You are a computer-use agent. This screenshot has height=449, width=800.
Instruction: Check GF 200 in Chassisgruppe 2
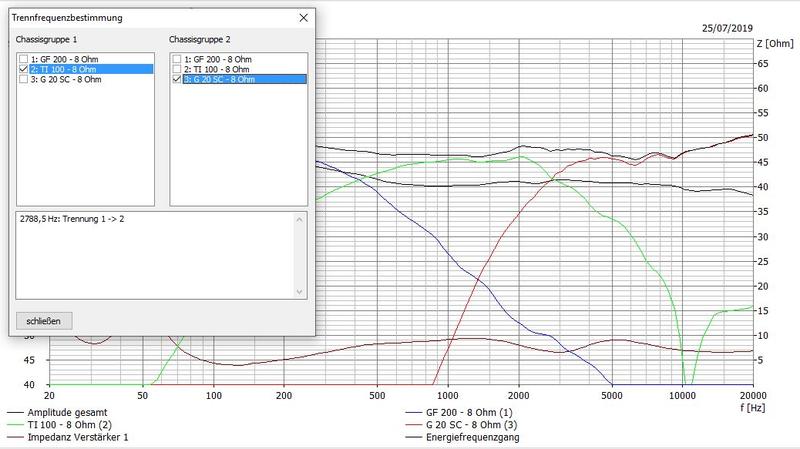177,59
